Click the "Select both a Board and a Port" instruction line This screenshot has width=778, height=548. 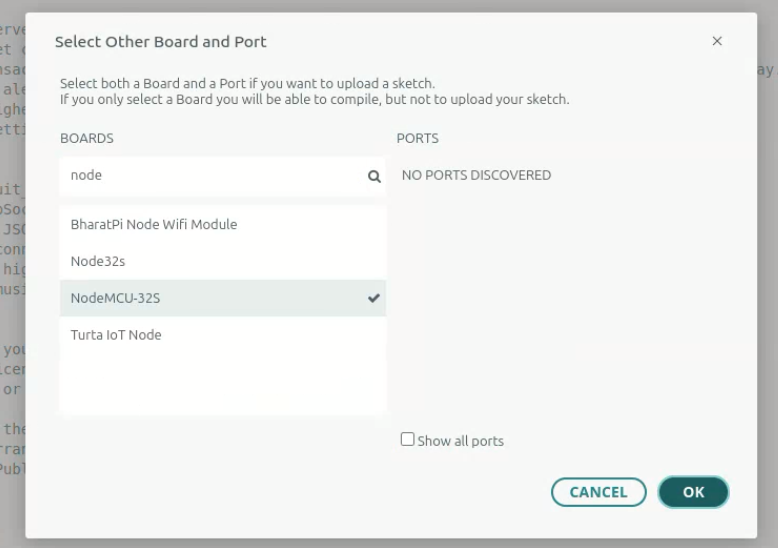247,83
